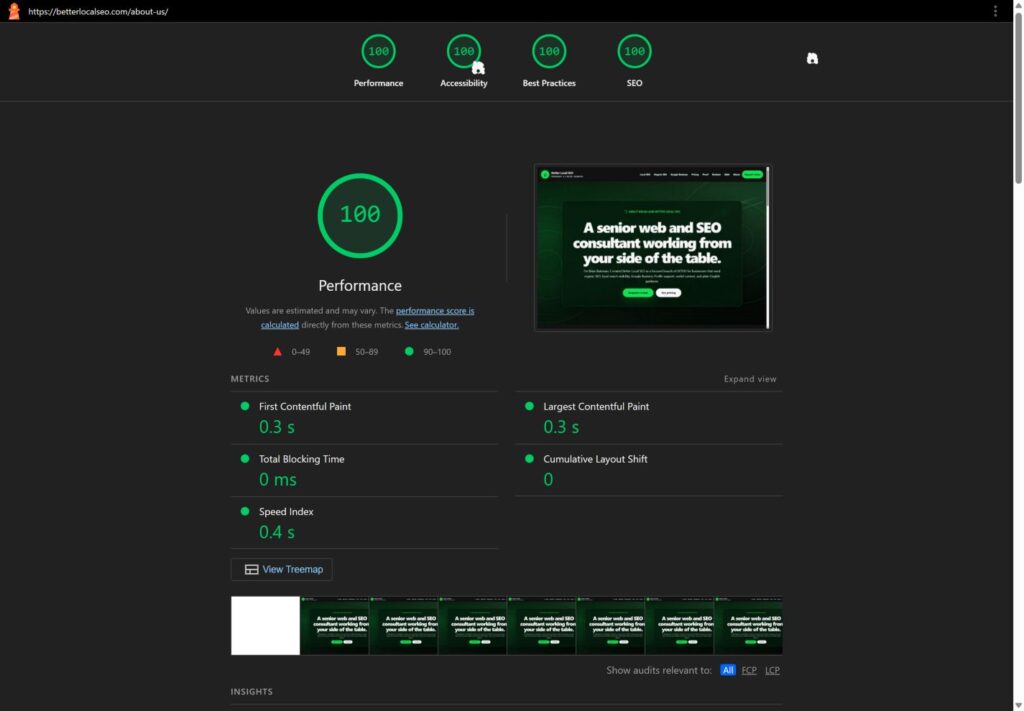Toggle Expand view for the metrics
This screenshot has width=1024, height=711.
[750, 379]
